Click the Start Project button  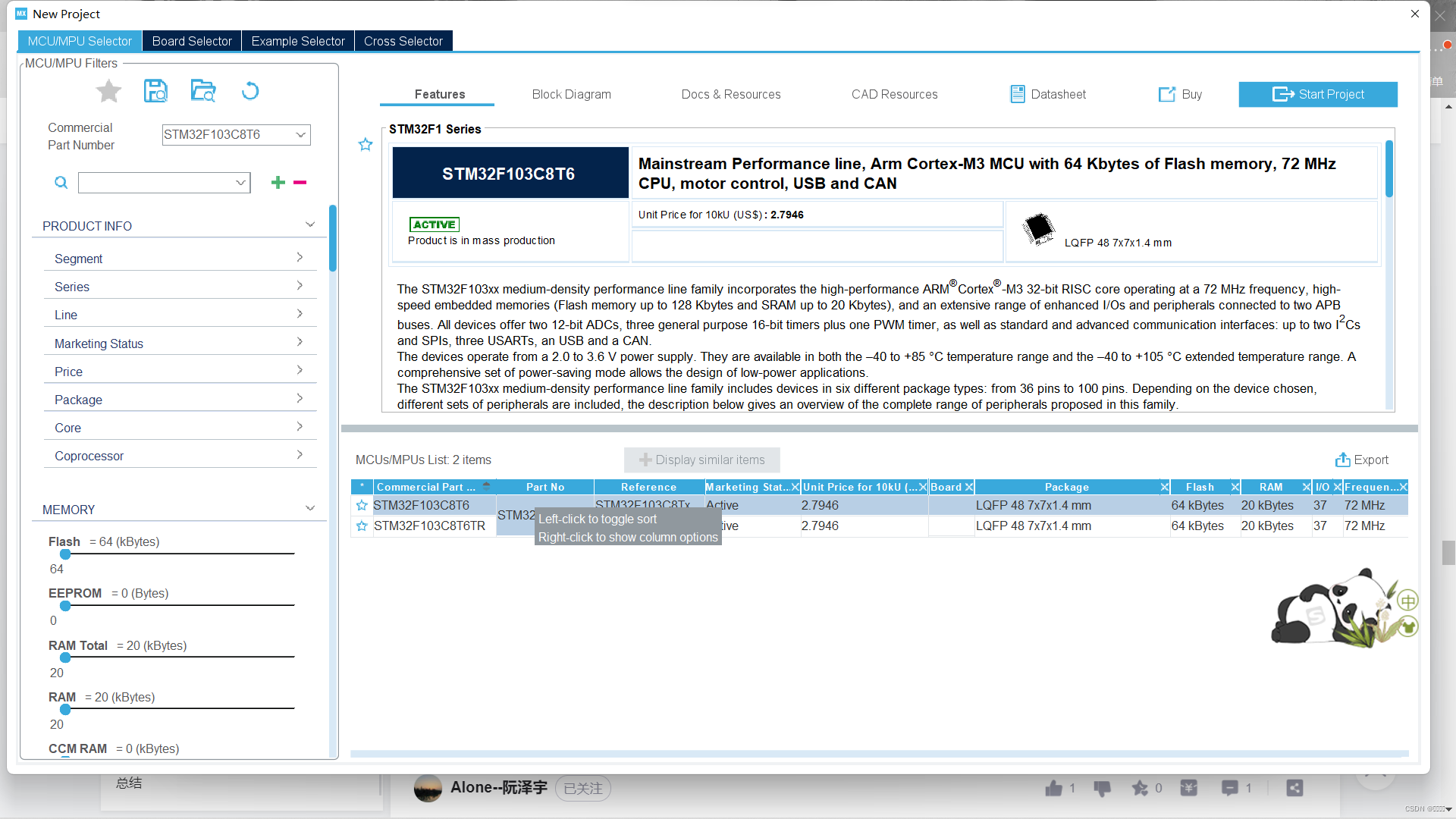(x=1318, y=94)
